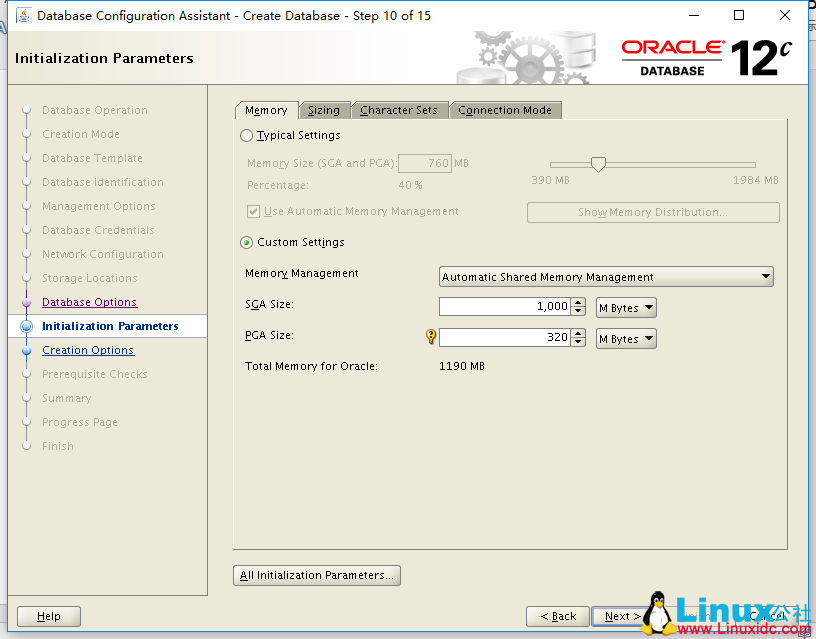
Task: Select the Custom Settings radio button
Action: [246, 242]
